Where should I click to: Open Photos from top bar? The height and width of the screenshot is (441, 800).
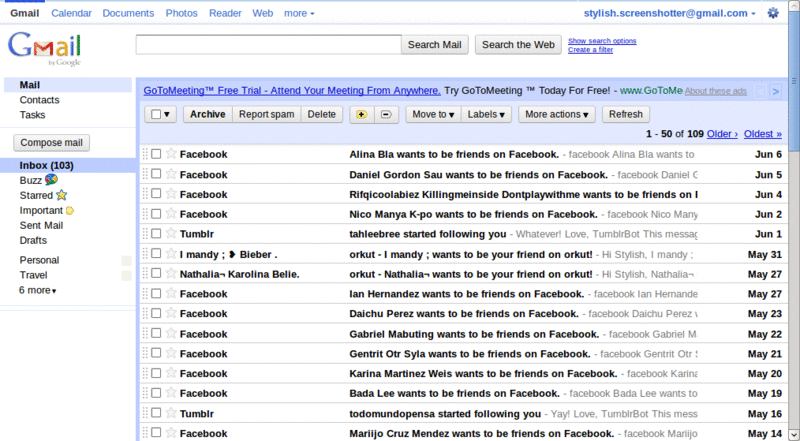182,13
